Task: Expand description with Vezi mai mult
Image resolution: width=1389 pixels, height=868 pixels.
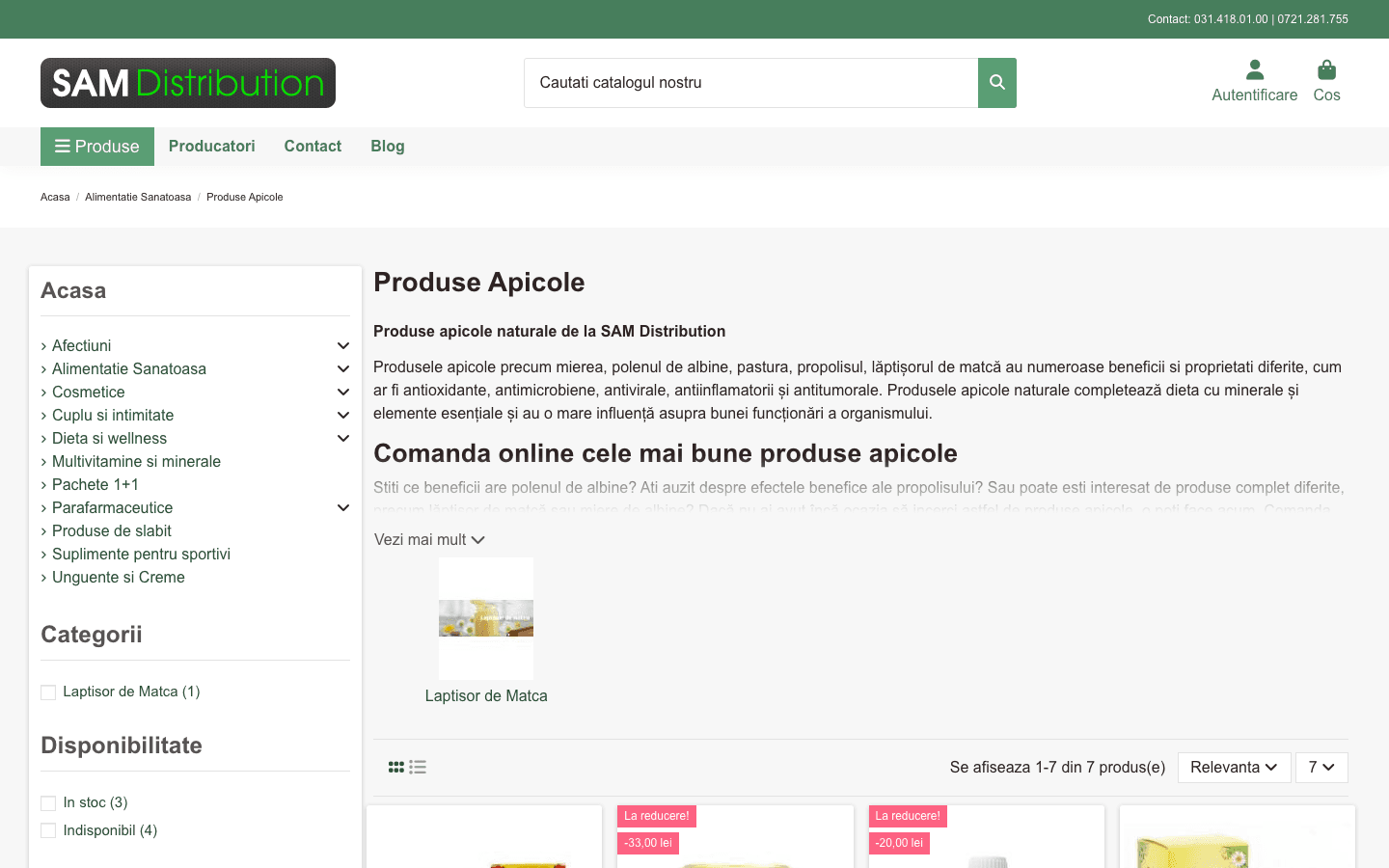Action: (429, 540)
